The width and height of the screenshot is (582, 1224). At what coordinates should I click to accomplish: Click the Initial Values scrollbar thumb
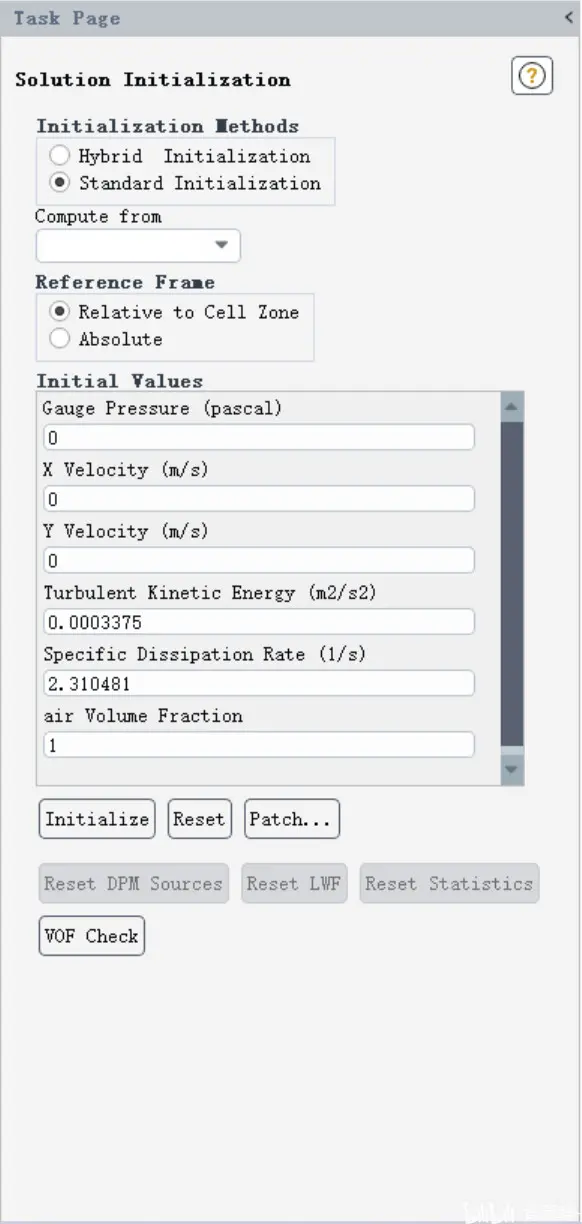point(512,584)
